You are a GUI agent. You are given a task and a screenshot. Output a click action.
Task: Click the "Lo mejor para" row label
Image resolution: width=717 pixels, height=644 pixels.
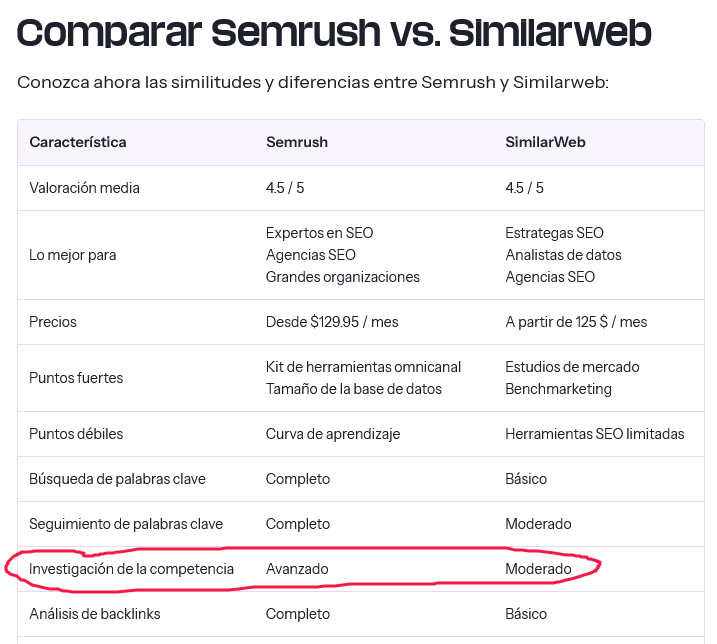click(73, 255)
